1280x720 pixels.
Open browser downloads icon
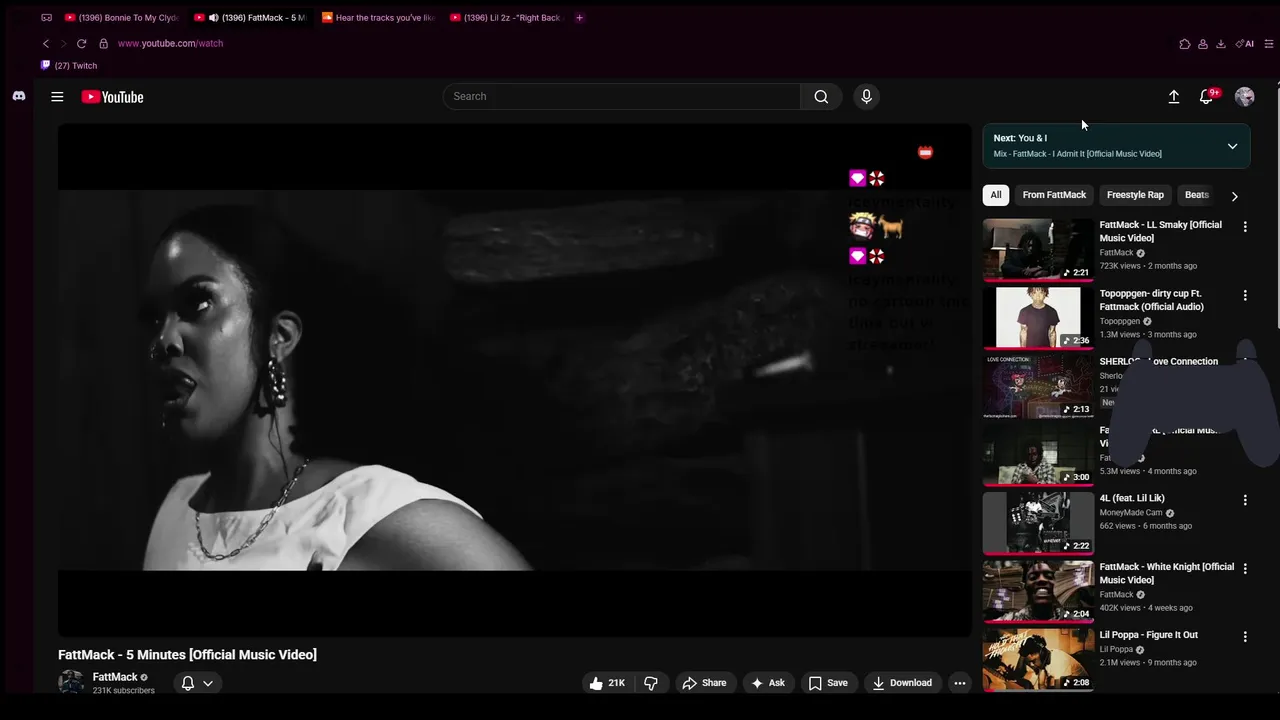tap(1221, 44)
